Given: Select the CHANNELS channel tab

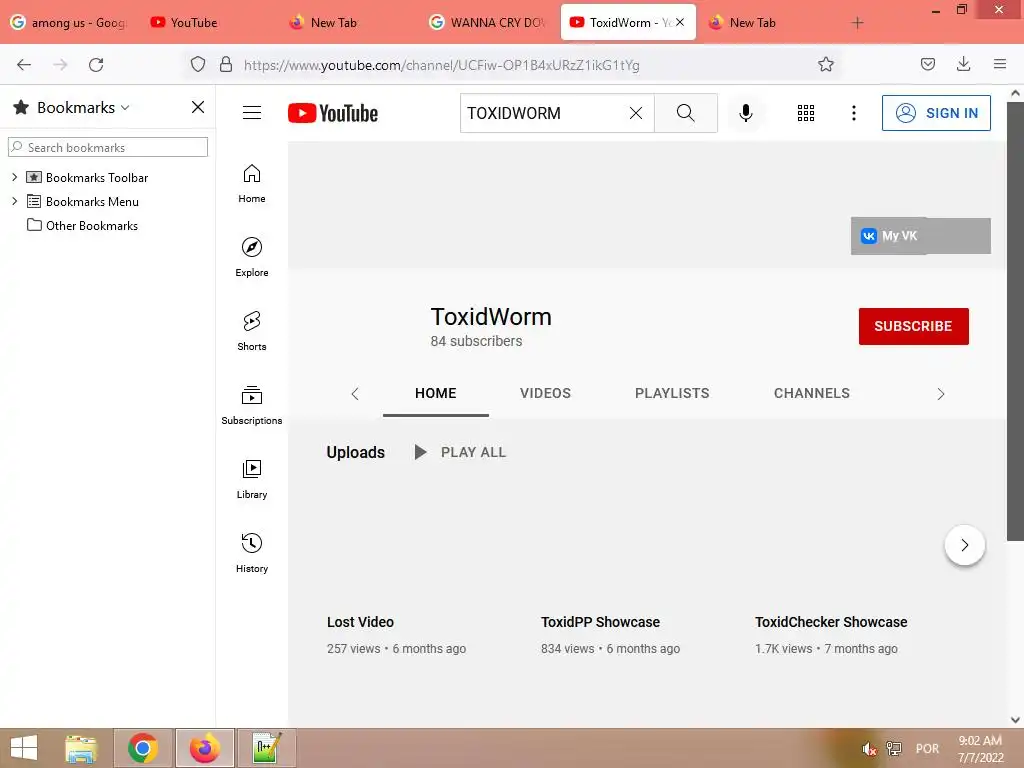Looking at the screenshot, I should pyautogui.click(x=812, y=393).
